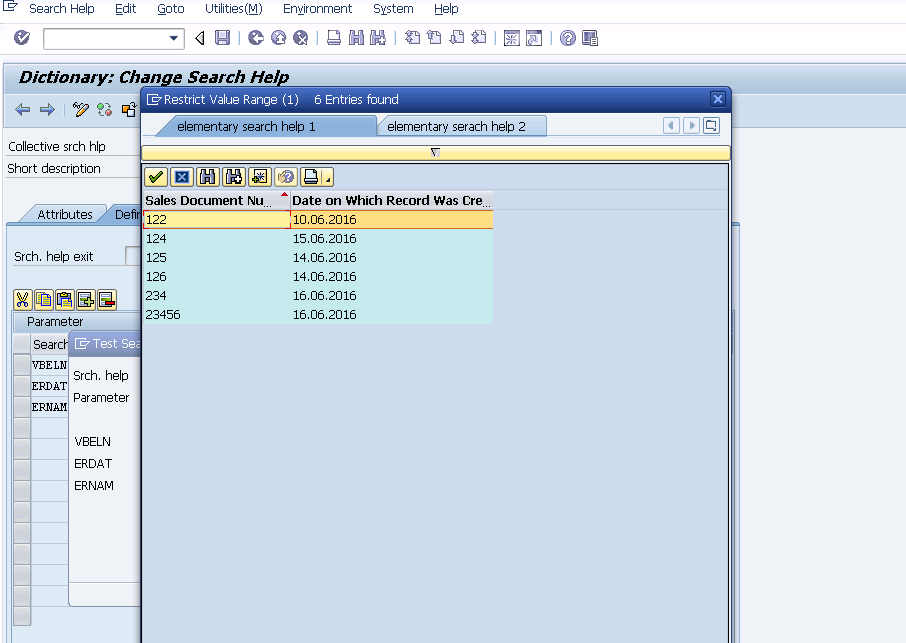Open the Utilities(M) menu

pos(233,9)
